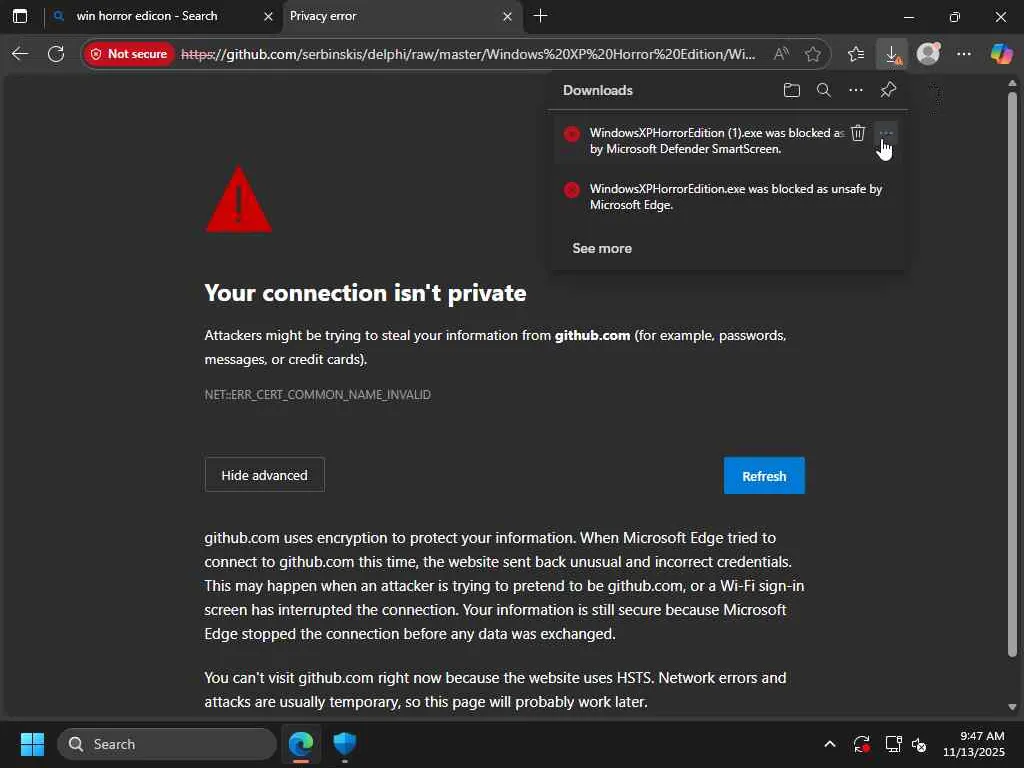This screenshot has height=768, width=1024.
Task: Delete the WindowsXPHorrorEdition (1).exe download
Action: [857, 133]
